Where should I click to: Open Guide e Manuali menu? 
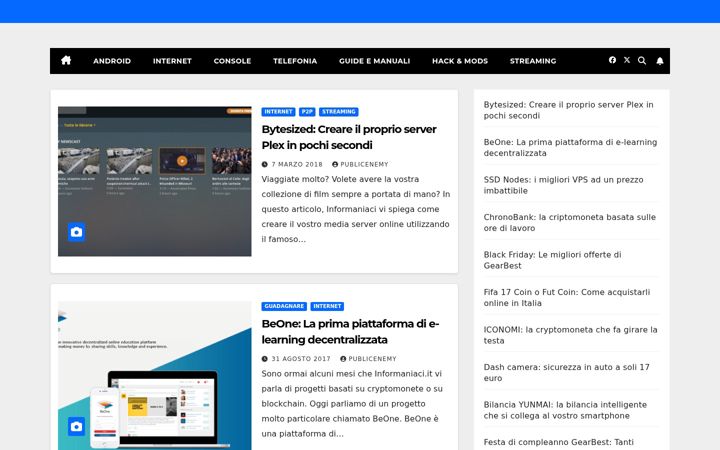pos(375,61)
